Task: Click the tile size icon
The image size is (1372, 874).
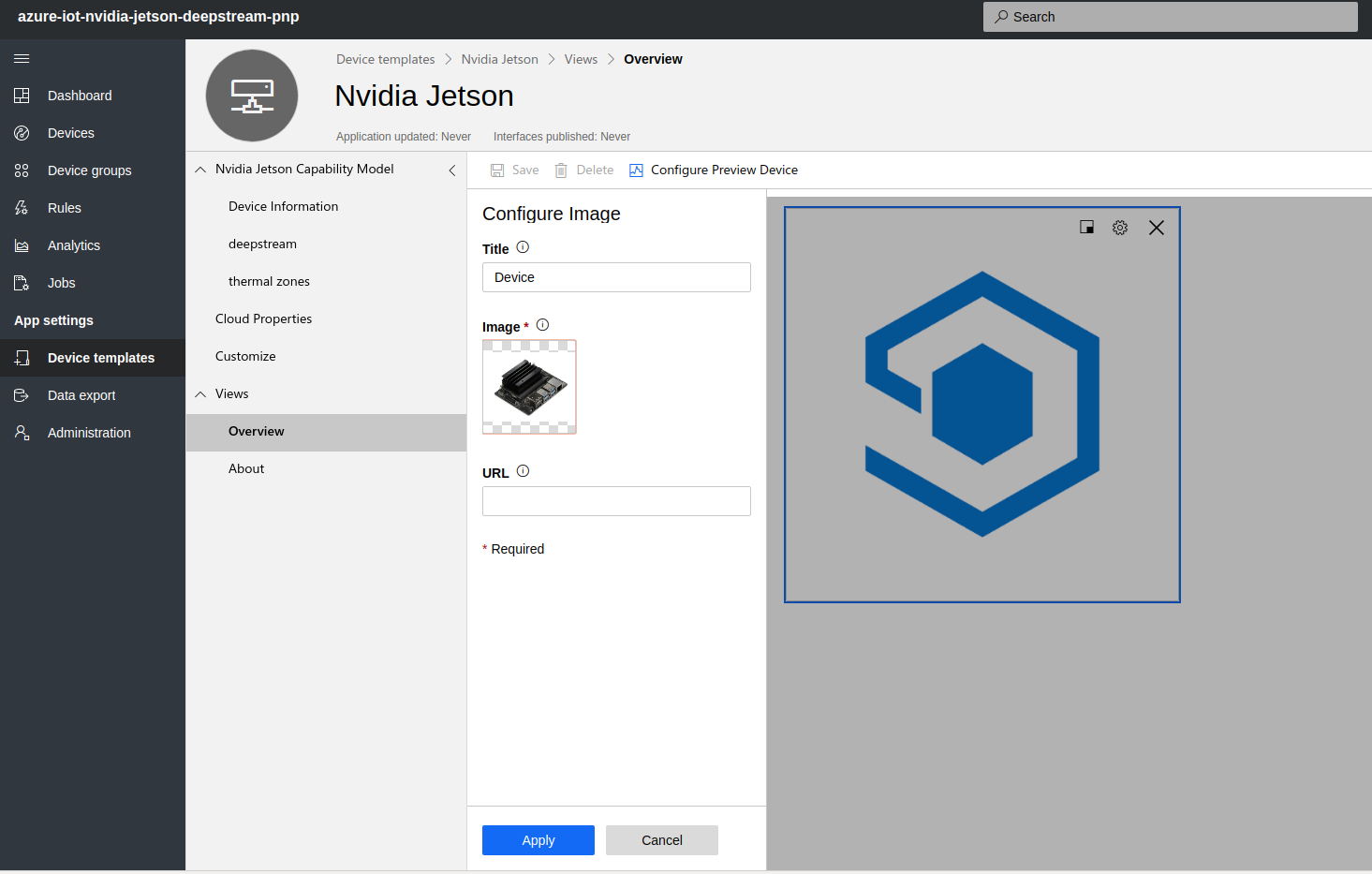Action: (x=1086, y=227)
